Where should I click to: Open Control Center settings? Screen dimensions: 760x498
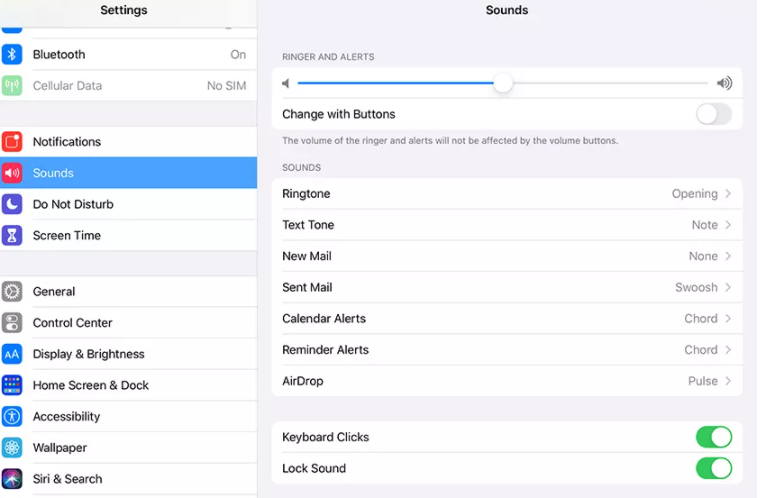point(128,322)
